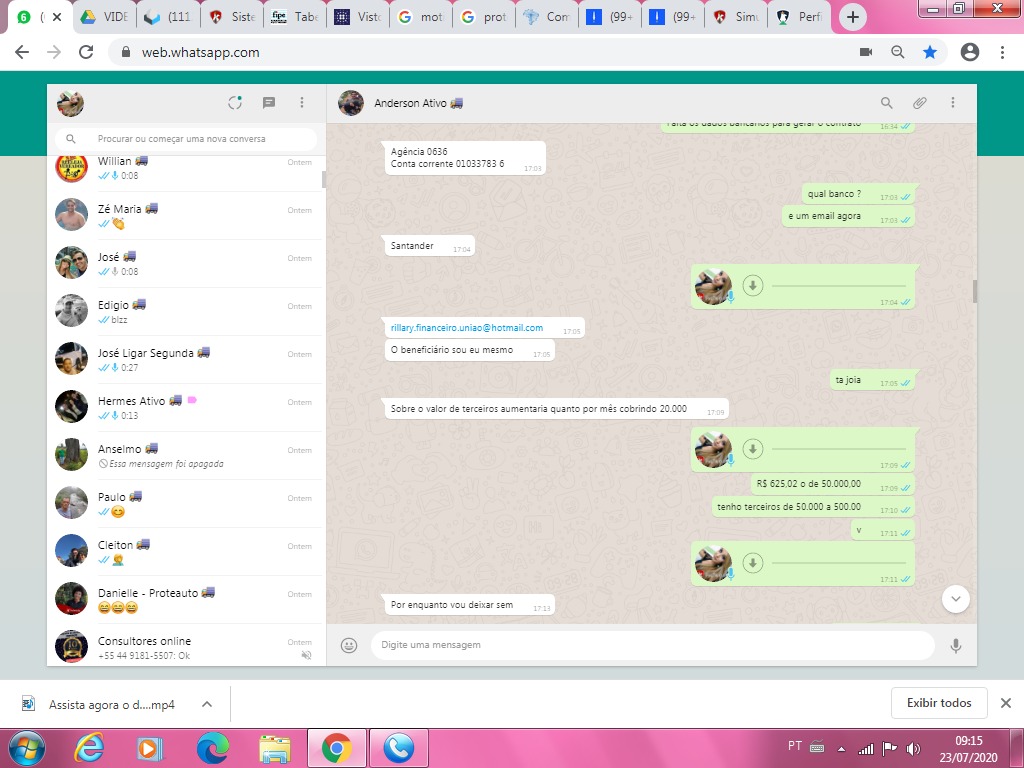Start a new chat with the message icon
Screen dimensions: 1024x768
coord(269,103)
